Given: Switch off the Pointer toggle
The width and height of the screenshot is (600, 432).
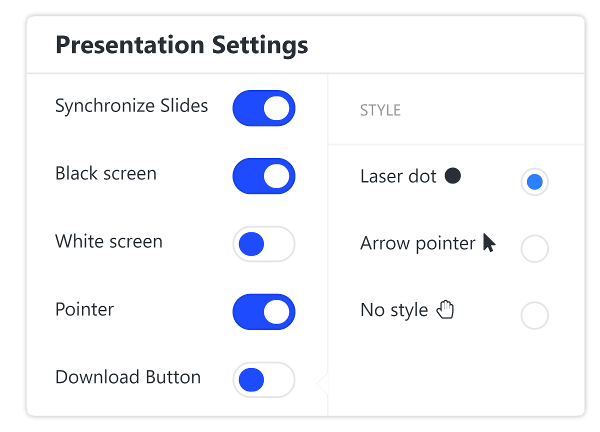Looking at the screenshot, I should pyautogui.click(x=264, y=312).
